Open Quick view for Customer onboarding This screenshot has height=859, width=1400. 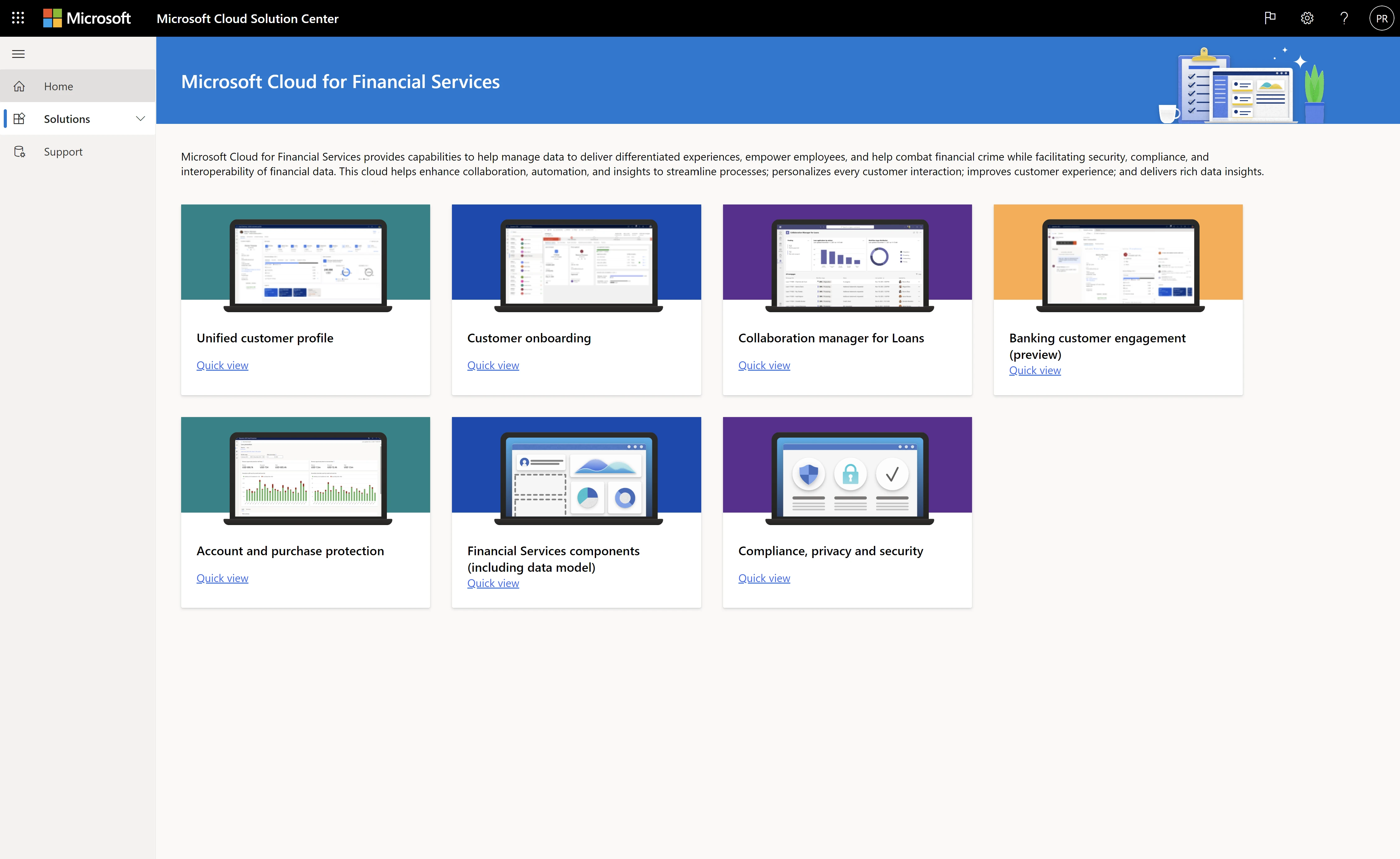click(493, 365)
